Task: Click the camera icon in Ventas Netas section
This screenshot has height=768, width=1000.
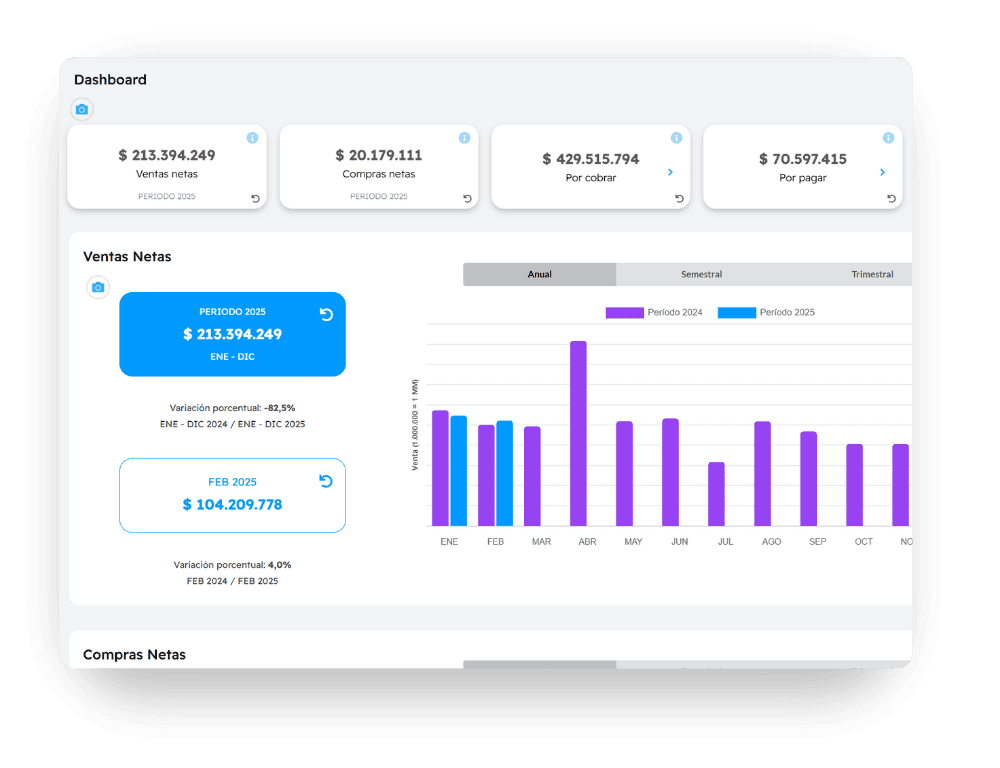Action: point(98,288)
